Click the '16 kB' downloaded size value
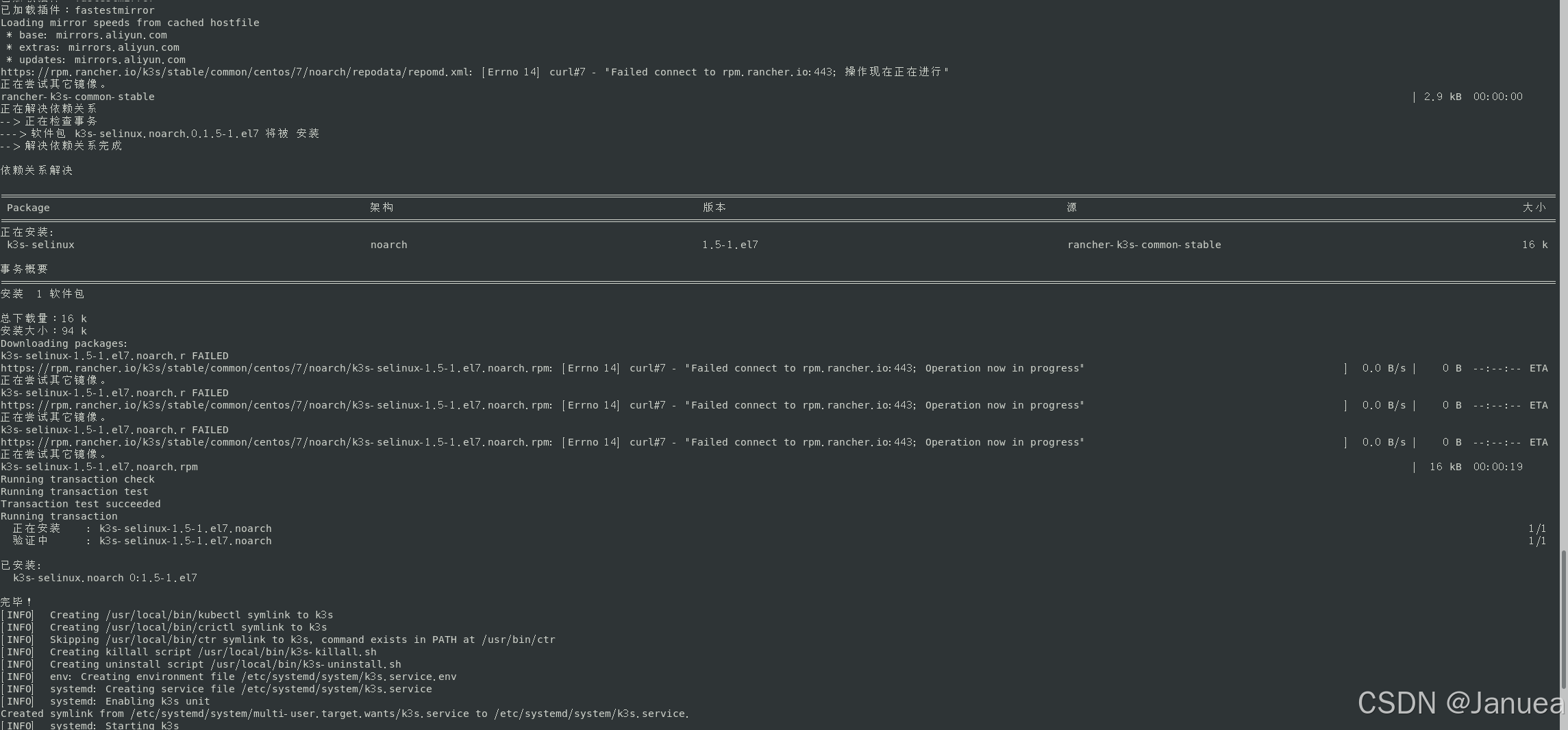 point(1445,467)
